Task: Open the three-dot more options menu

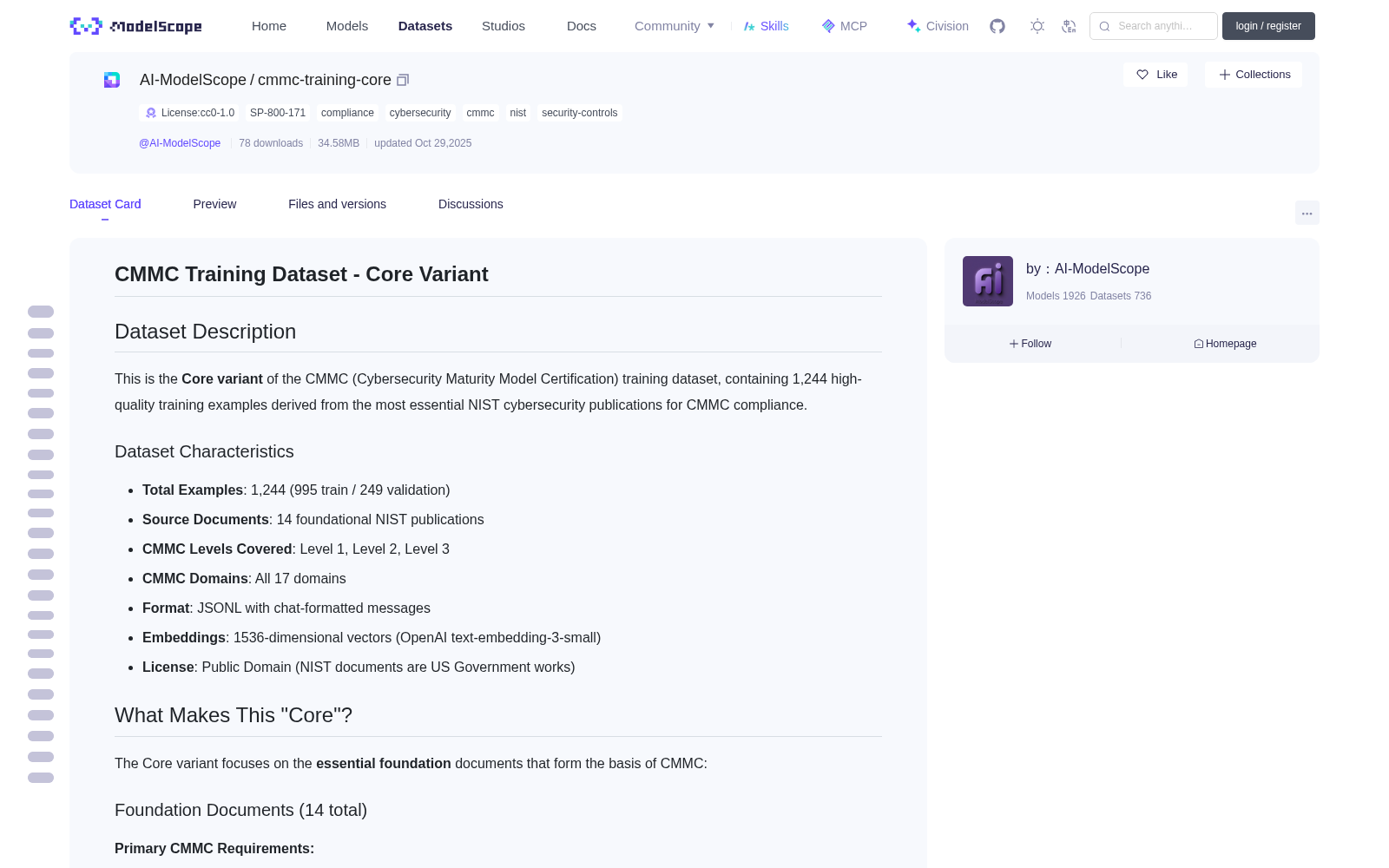Action: pyautogui.click(x=1307, y=213)
